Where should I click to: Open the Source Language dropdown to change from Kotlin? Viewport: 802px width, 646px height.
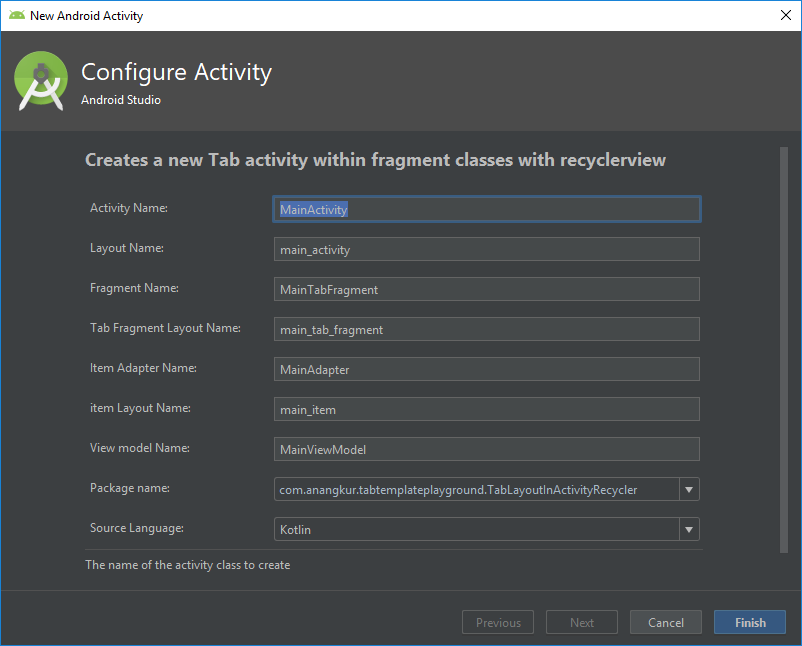point(689,529)
